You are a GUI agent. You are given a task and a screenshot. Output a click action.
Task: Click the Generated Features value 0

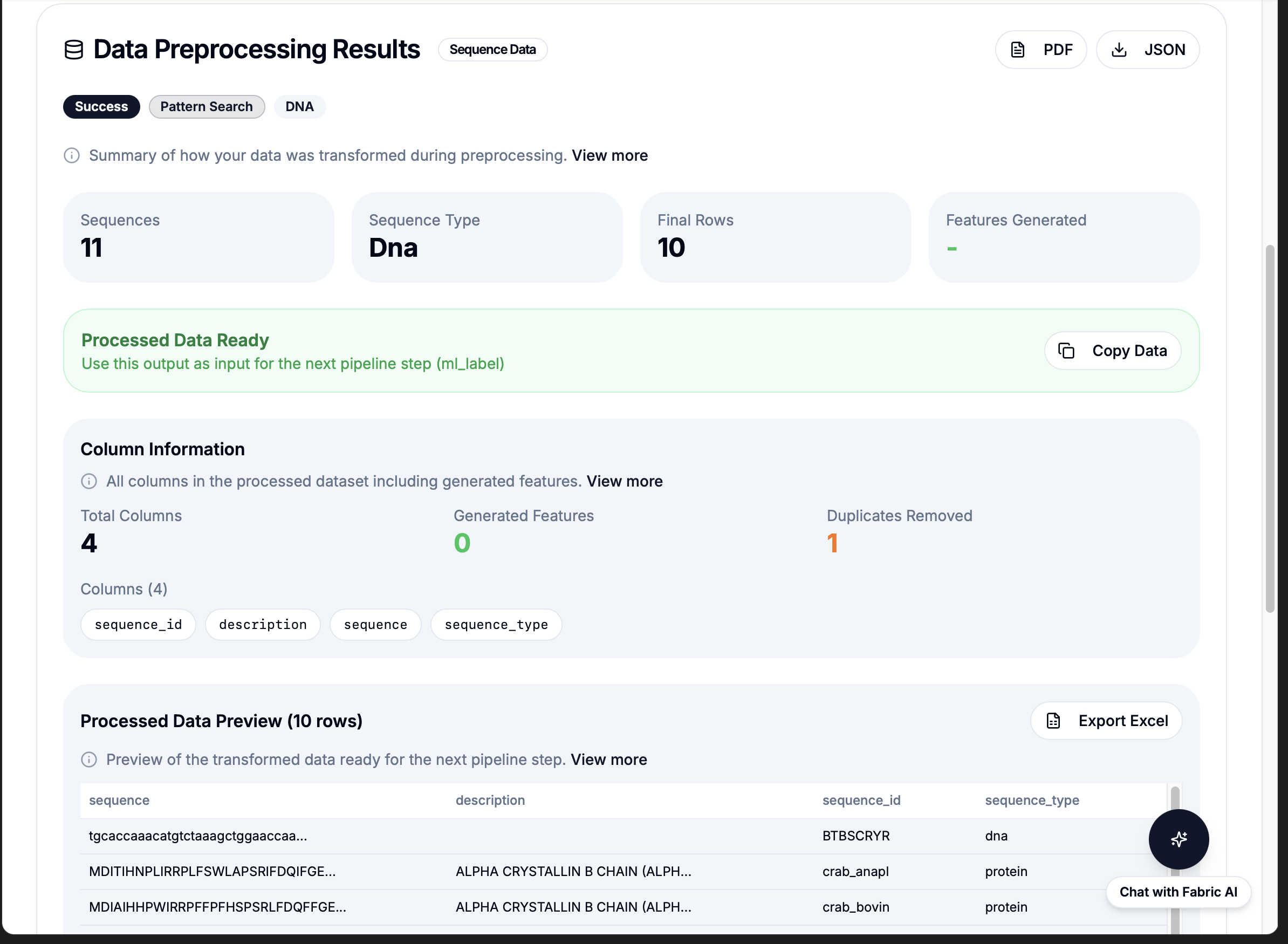[x=462, y=543]
